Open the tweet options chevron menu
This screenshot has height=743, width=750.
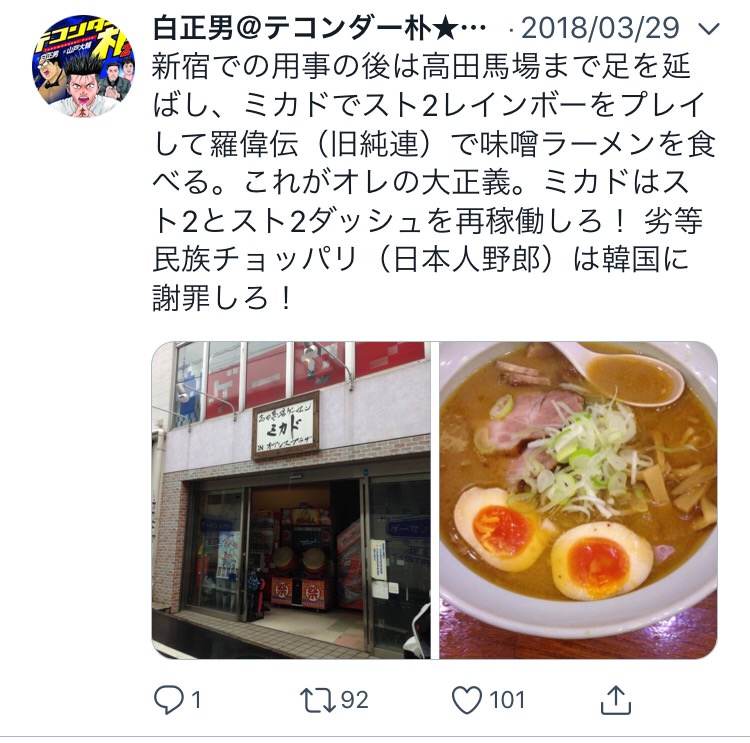point(709,29)
